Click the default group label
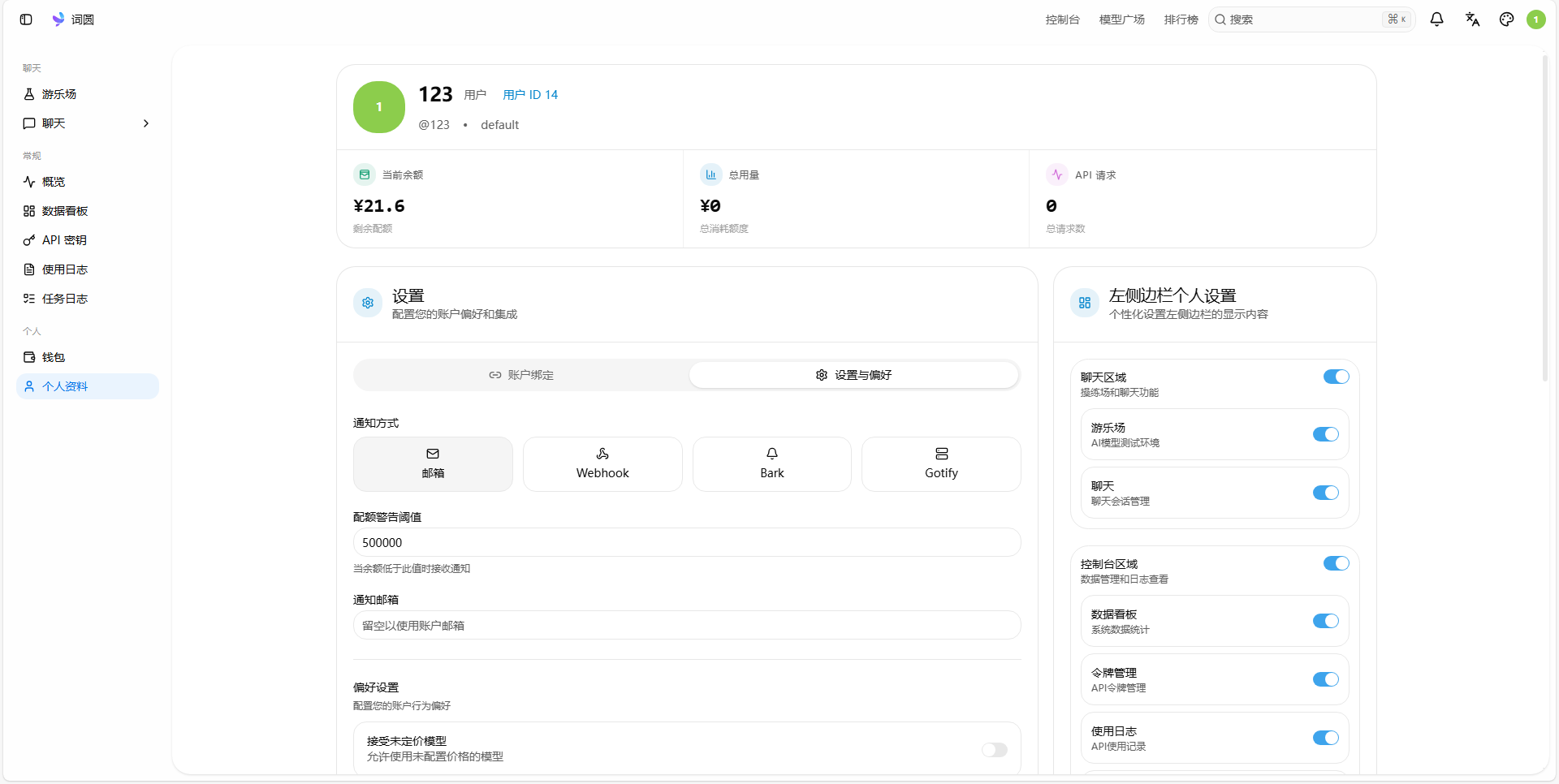The width and height of the screenshot is (1559, 784). click(499, 125)
